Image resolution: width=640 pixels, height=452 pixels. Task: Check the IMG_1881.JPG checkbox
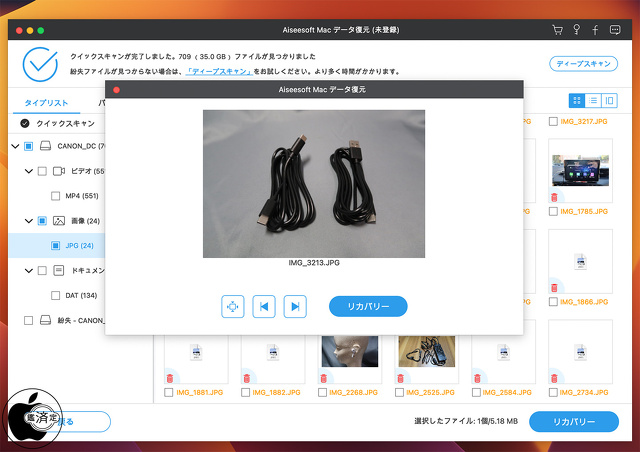point(168,392)
